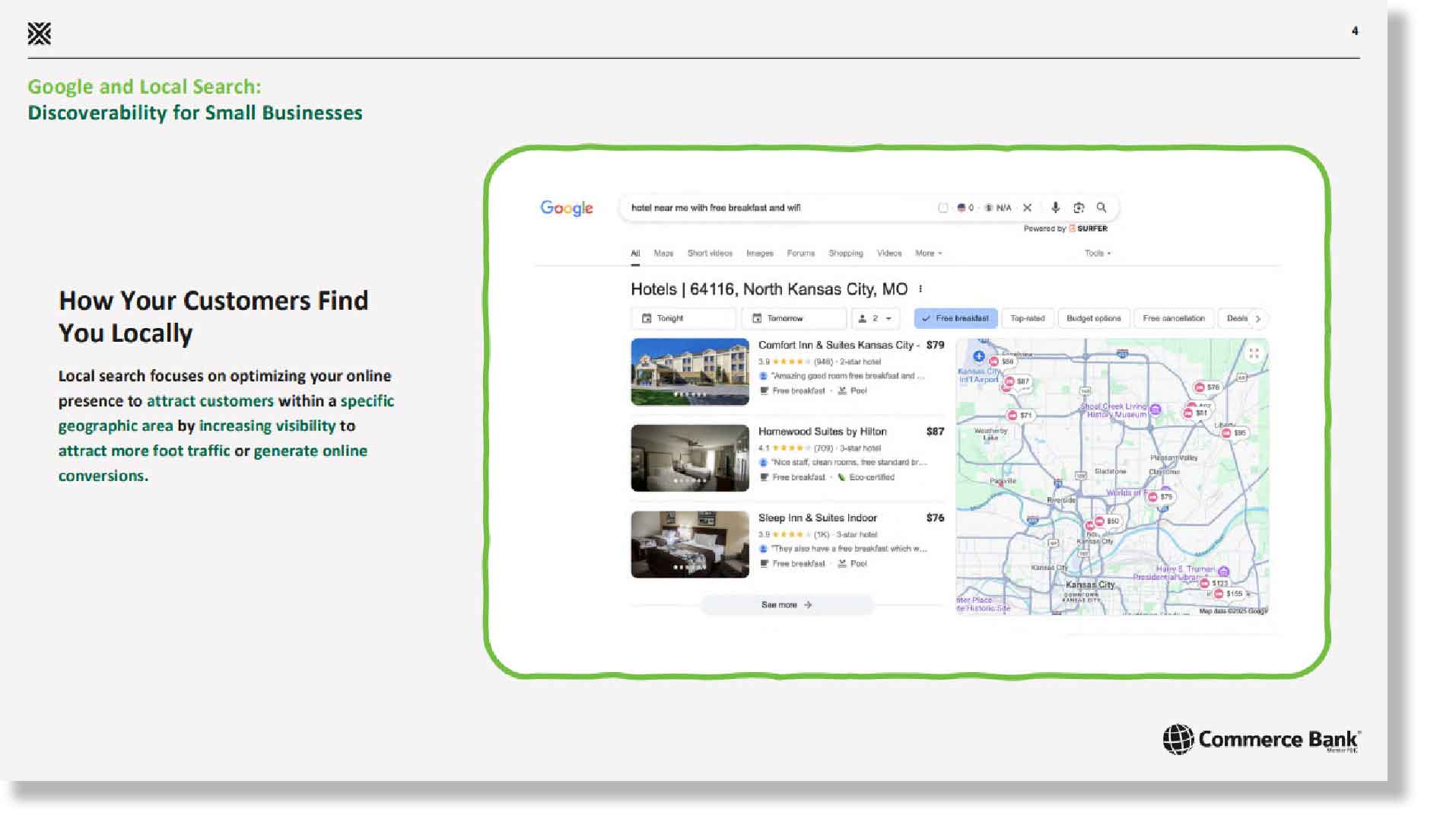Deselect the Free breakfast filter chip
Image resolution: width=1456 pixels, height=819 pixels.
click(955, 318)
